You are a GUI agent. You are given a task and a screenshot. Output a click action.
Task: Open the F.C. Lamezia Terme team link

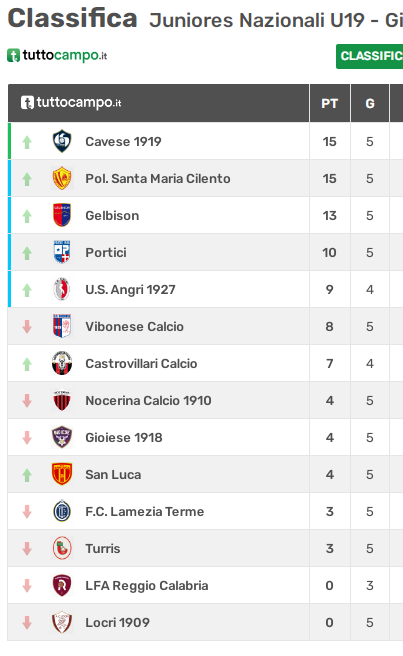coord(145,512)
